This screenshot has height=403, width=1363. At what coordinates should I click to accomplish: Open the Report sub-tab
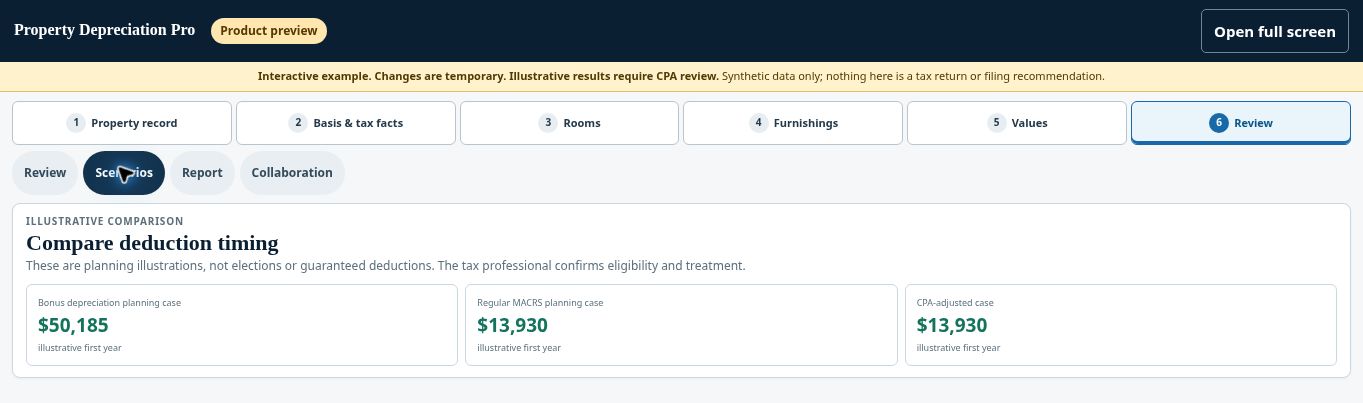click(x=202, y=173)
